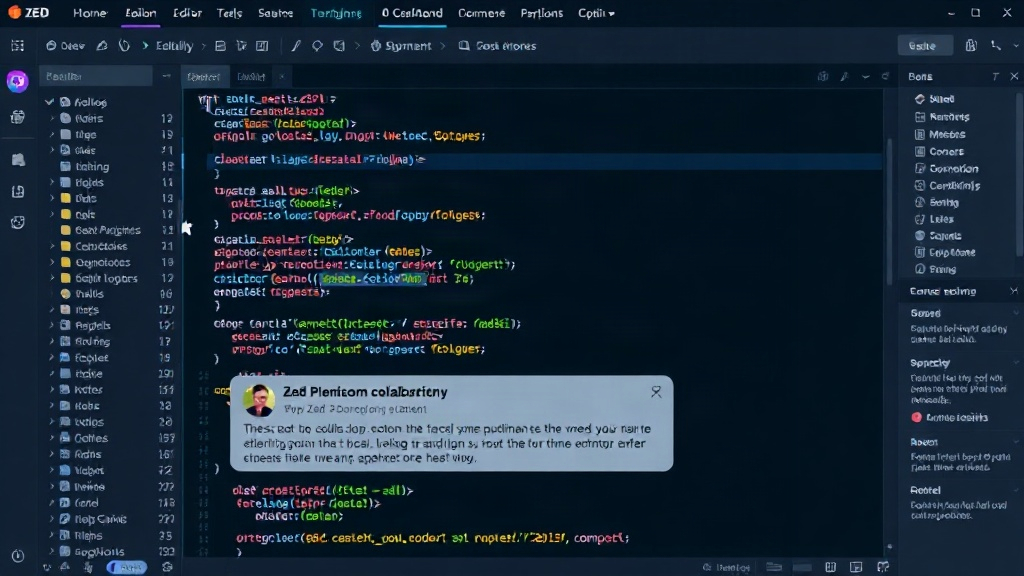
Task: Click the branch icon at toolbar right
Action: (995, 45)
